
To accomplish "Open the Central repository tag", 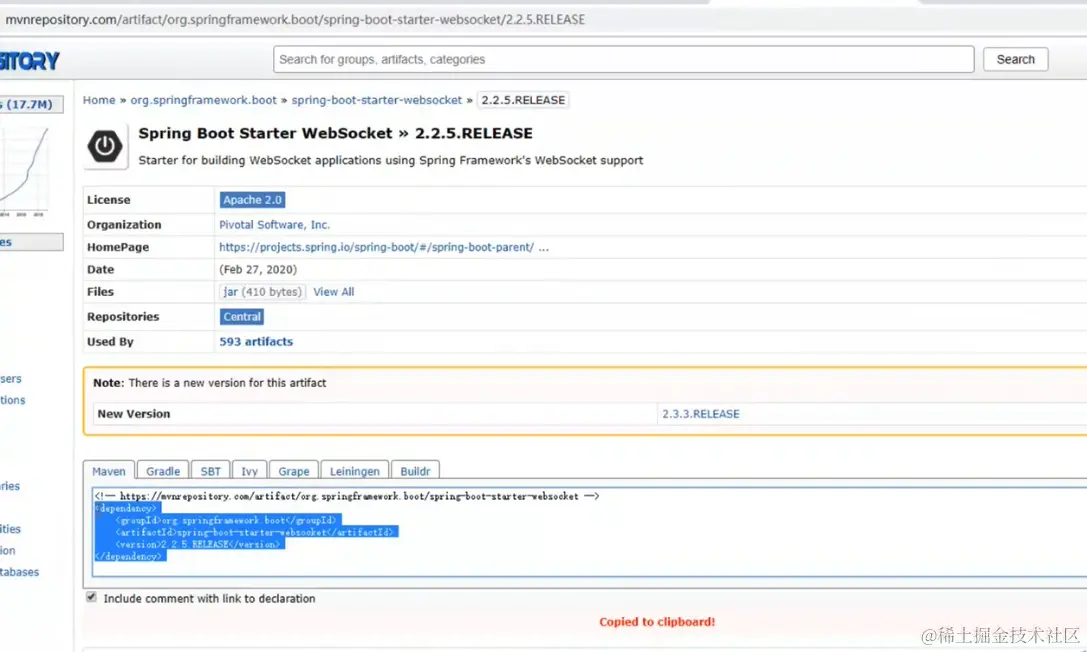I will pos(242,317).
